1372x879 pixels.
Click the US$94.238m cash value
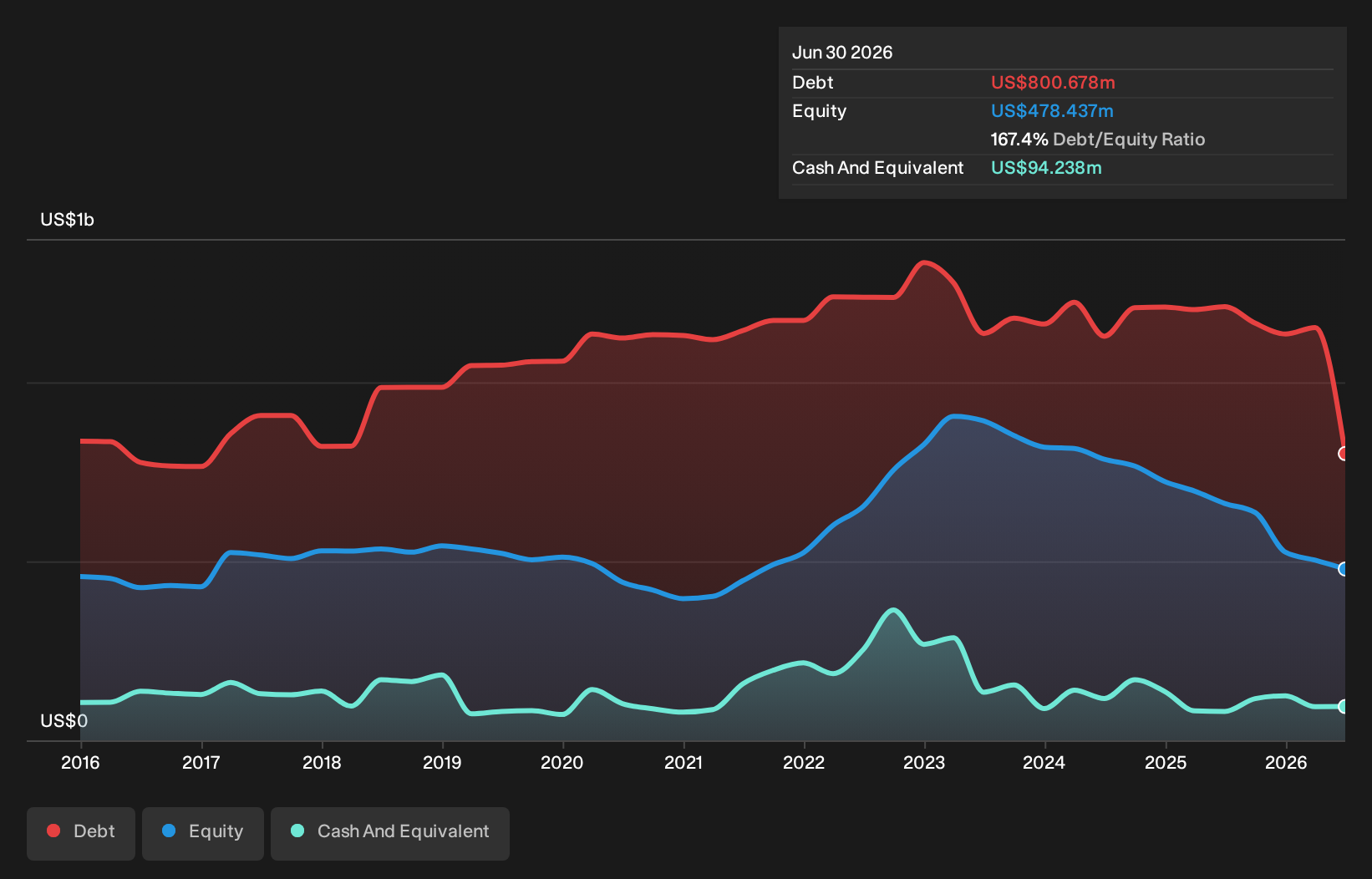(1046, 168)
